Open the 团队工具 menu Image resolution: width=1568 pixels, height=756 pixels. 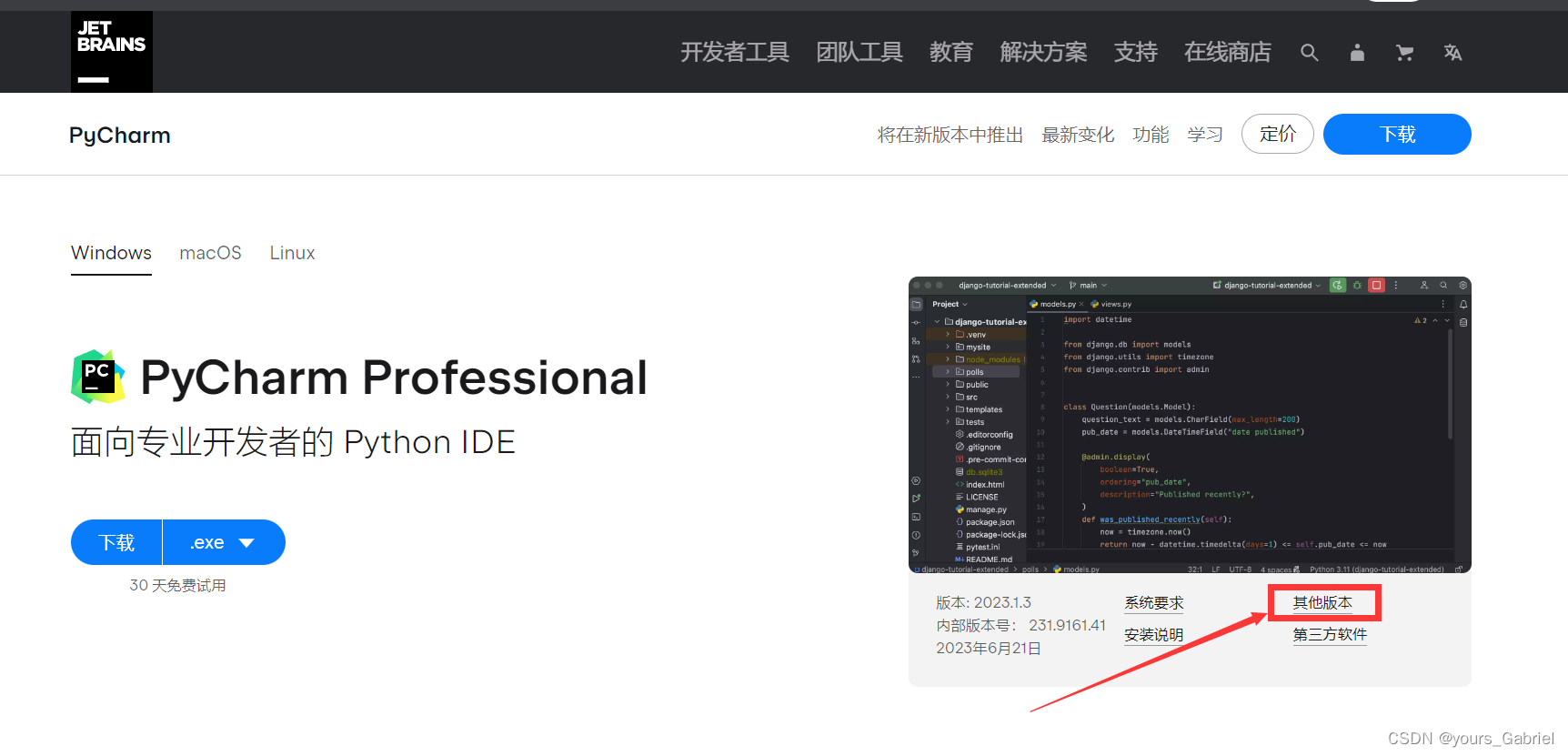pos(859,53)
